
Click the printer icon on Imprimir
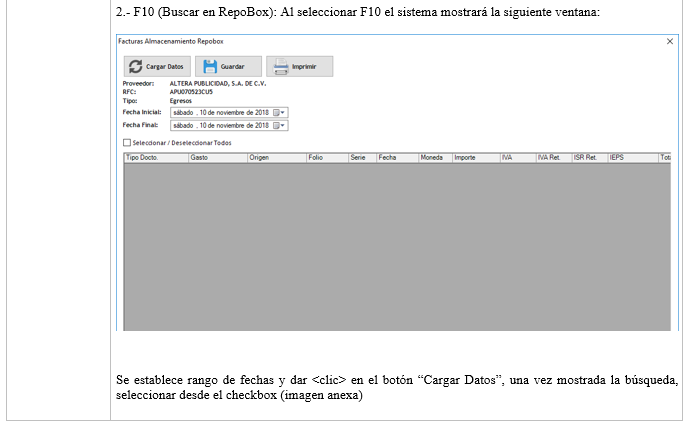click(281, 67)
